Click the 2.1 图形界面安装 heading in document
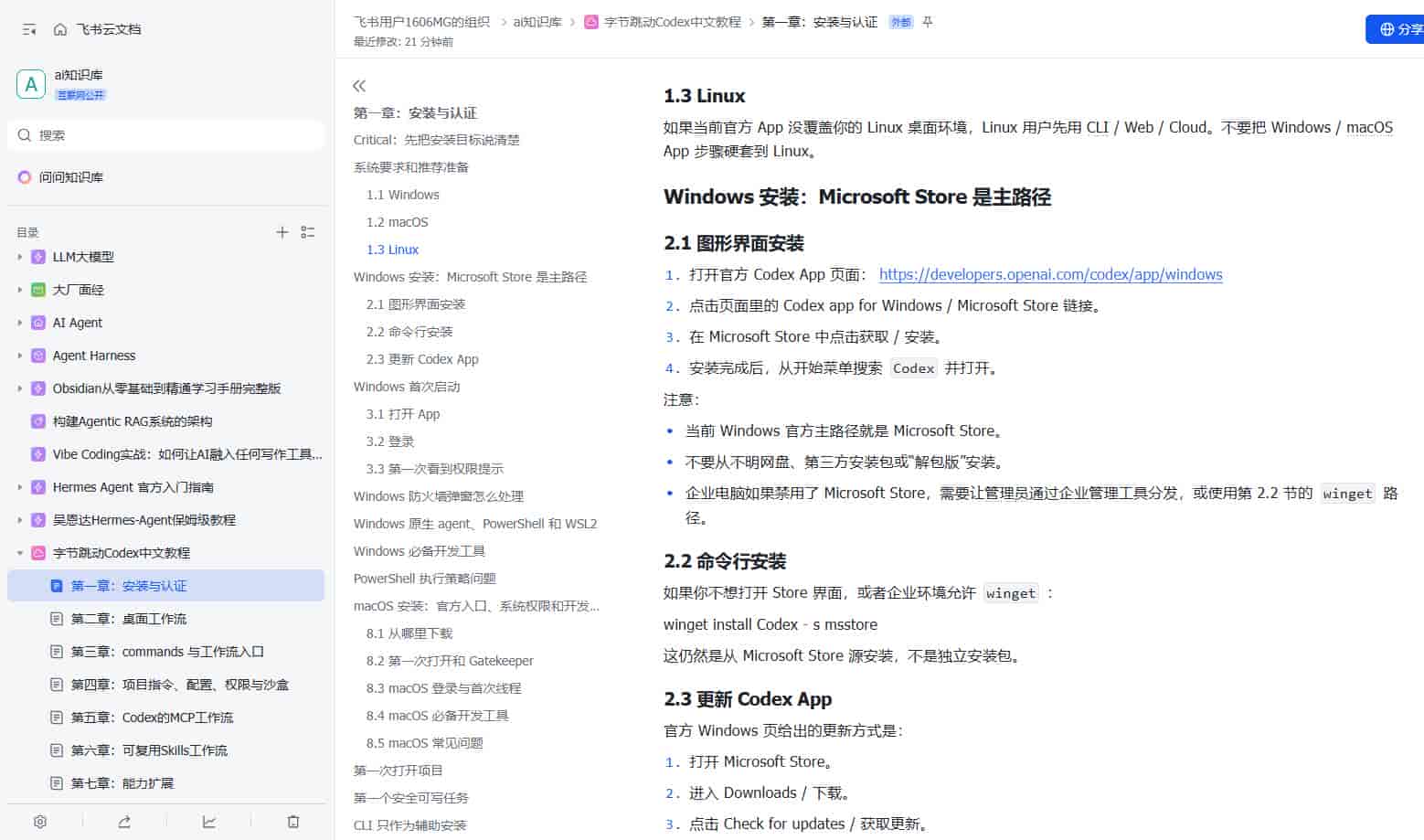1424x840 pixels. pos(734,243)
